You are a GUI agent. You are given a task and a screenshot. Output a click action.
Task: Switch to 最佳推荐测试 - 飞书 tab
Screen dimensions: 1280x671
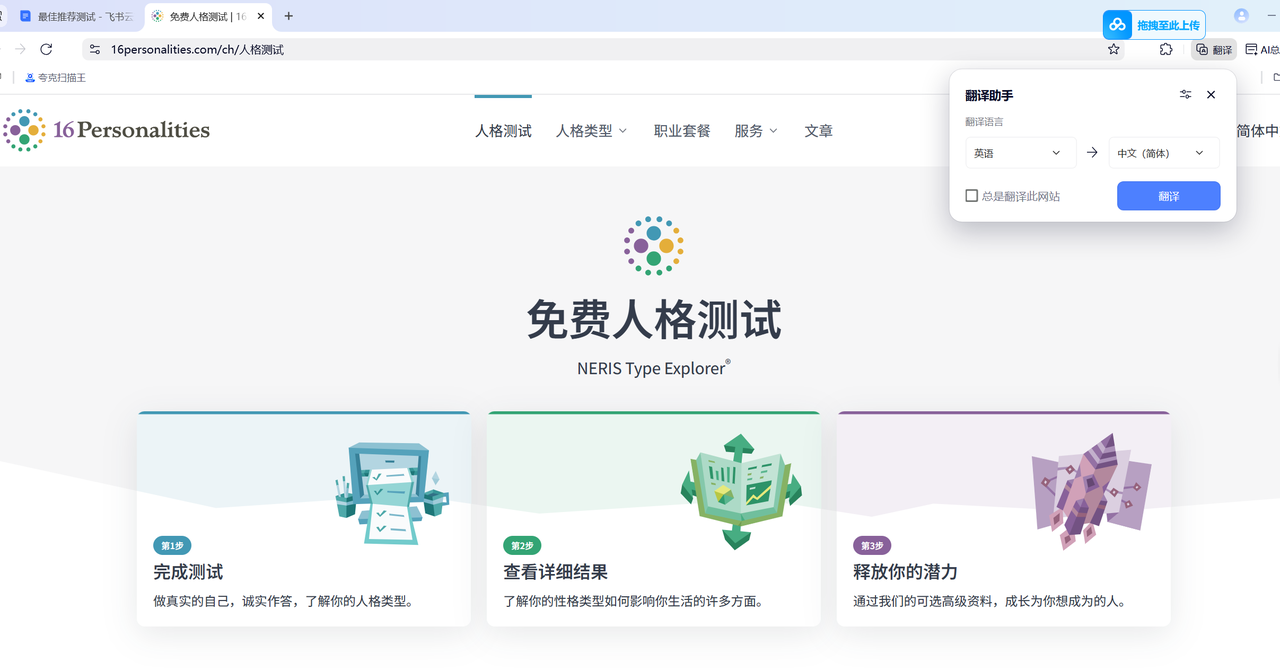76,16
